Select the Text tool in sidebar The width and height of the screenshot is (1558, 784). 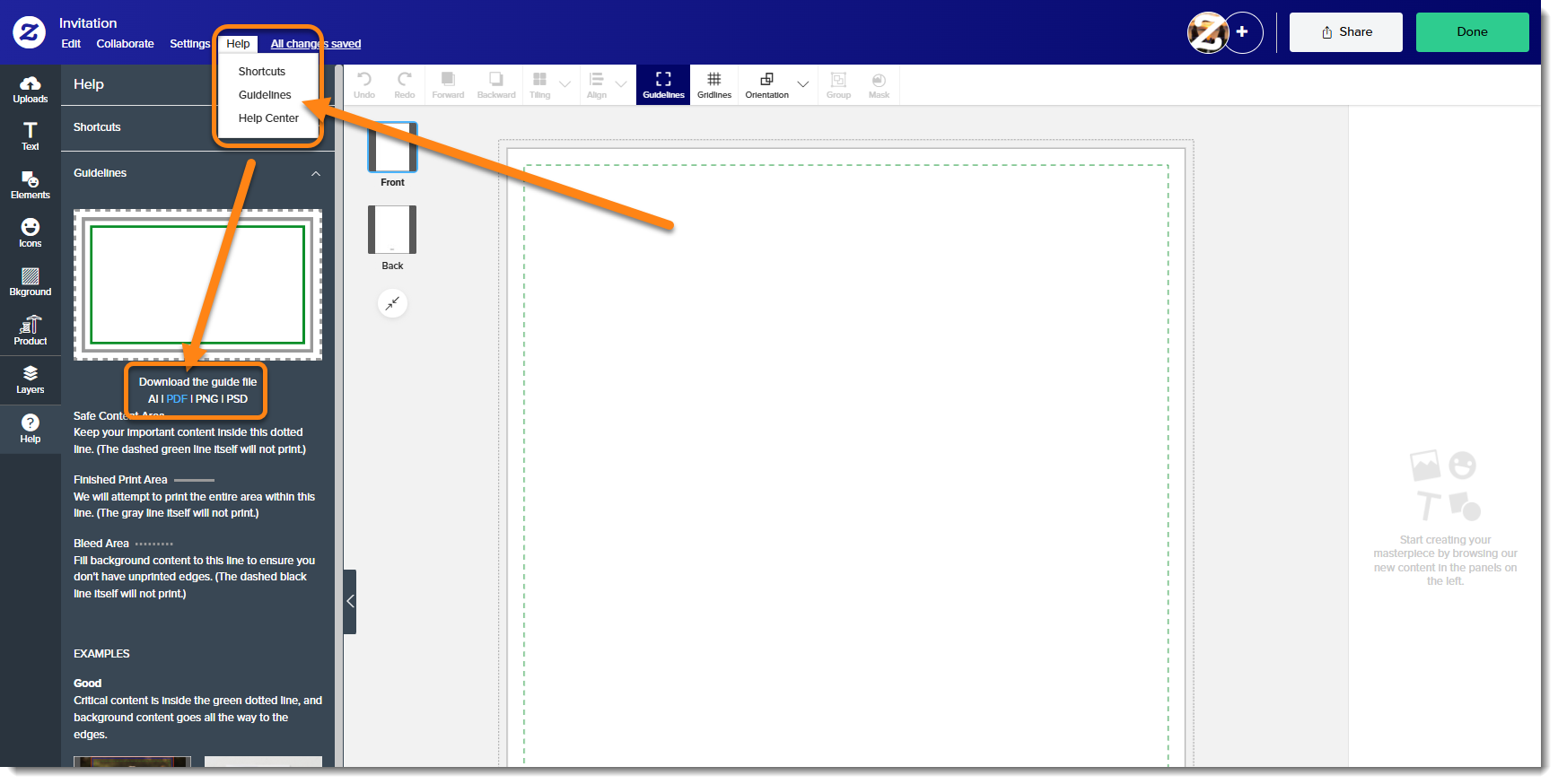30,136
